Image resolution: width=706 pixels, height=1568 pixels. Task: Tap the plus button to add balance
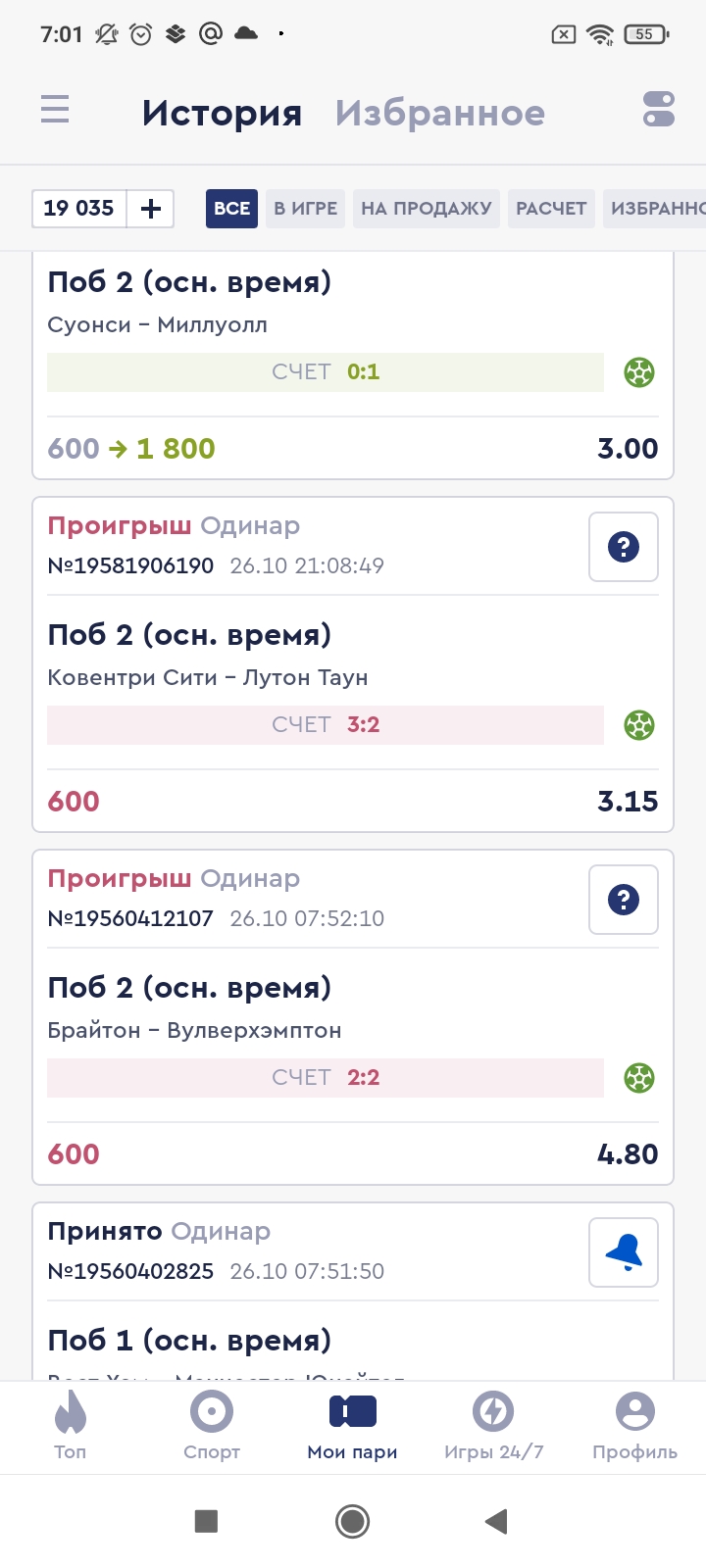(151, 209)
